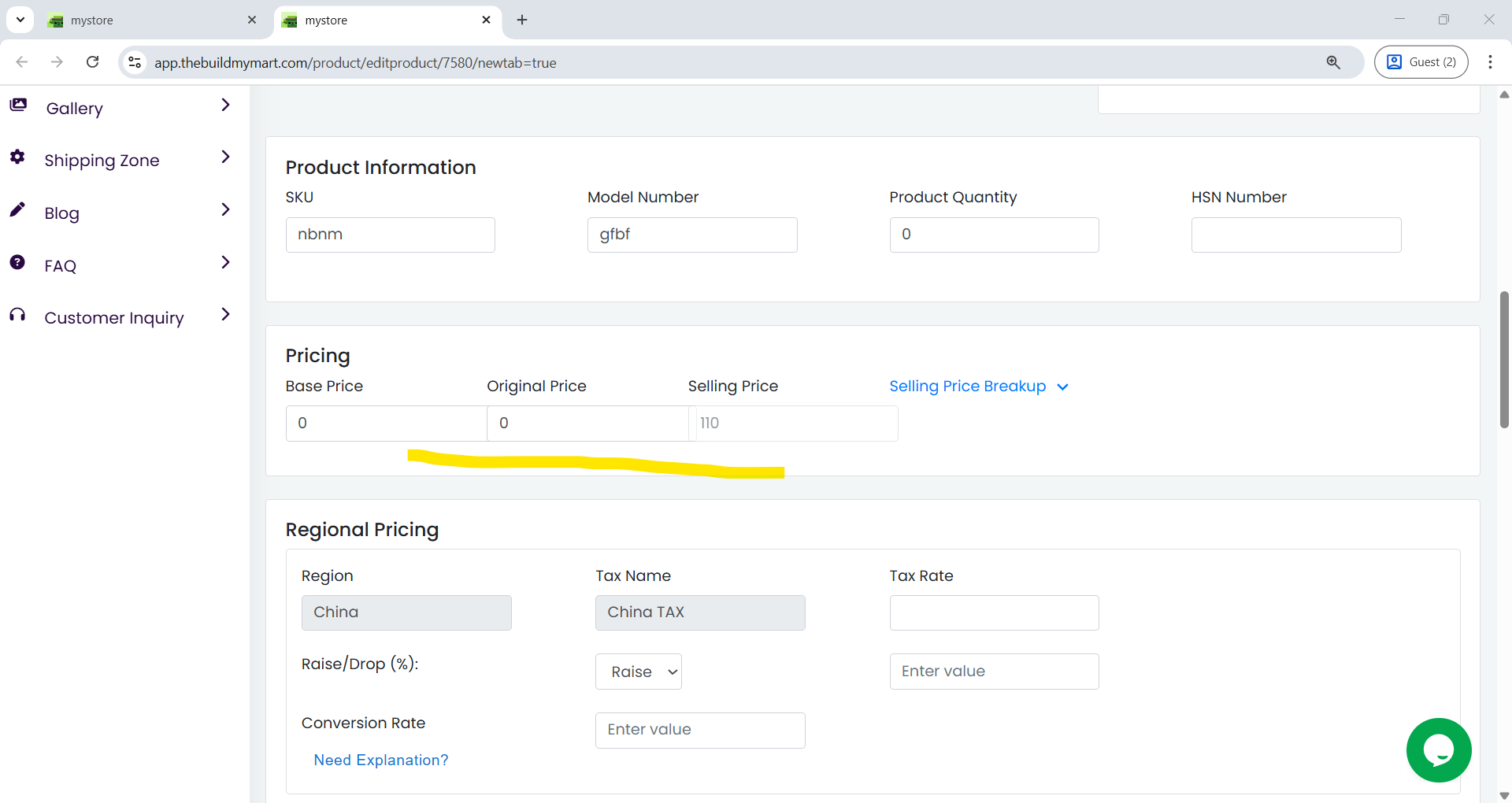Screen dimensions: 1512x803
Task: Click the Customer Inquiry headset icon
Action: pos(17,315)
